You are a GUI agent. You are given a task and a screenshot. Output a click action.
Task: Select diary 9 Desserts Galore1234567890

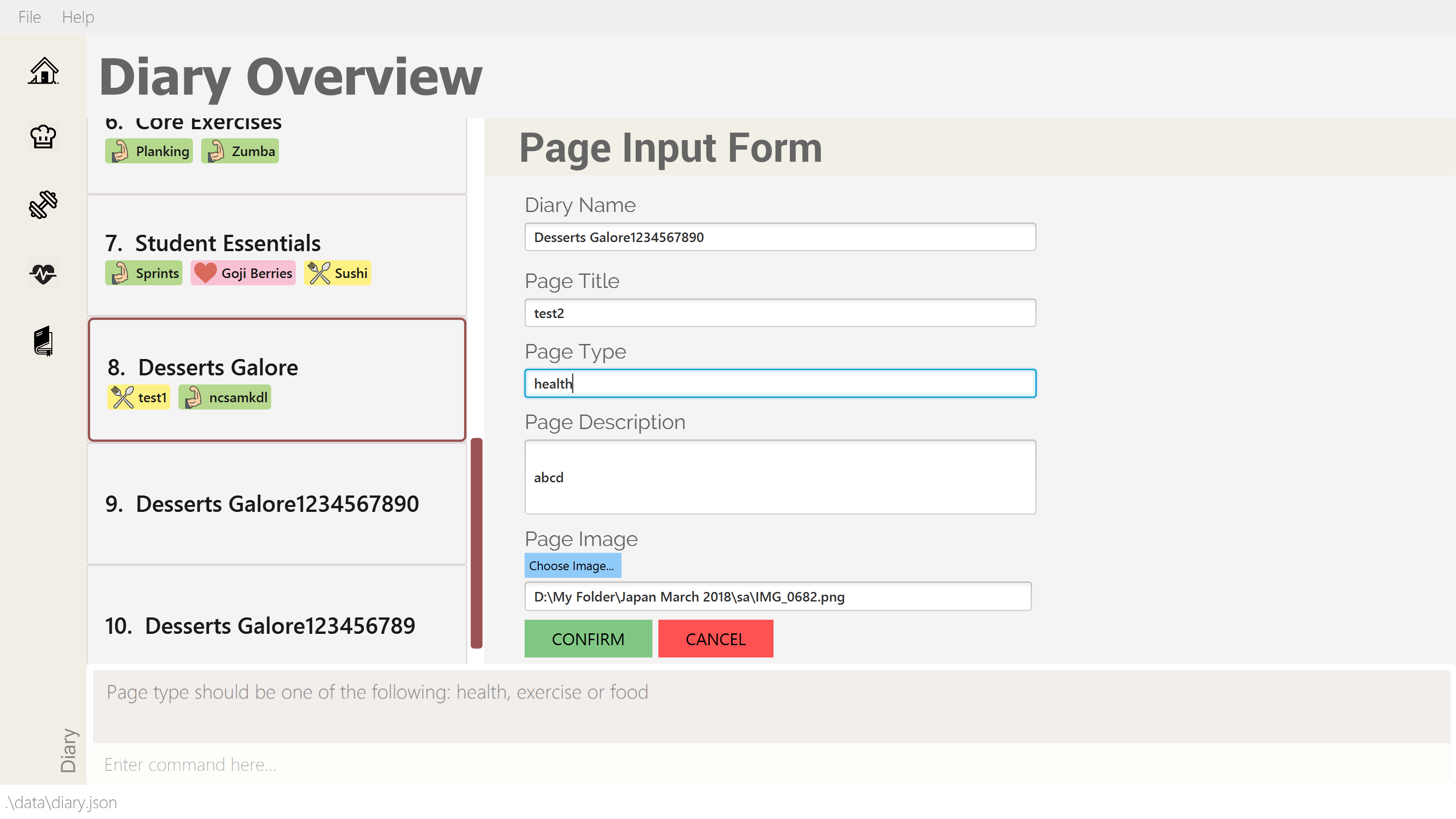pyautogui.click(x=277, y=504)
